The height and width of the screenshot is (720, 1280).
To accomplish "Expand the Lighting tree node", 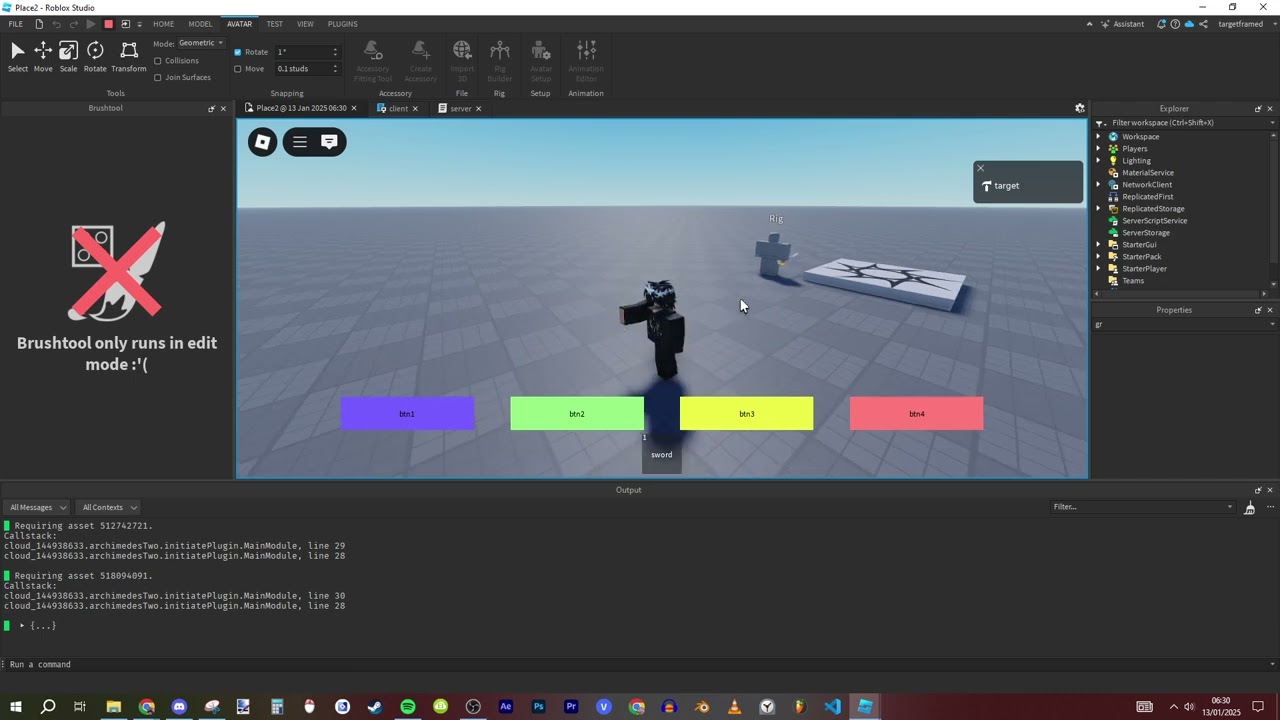I will click(1098, 161).
